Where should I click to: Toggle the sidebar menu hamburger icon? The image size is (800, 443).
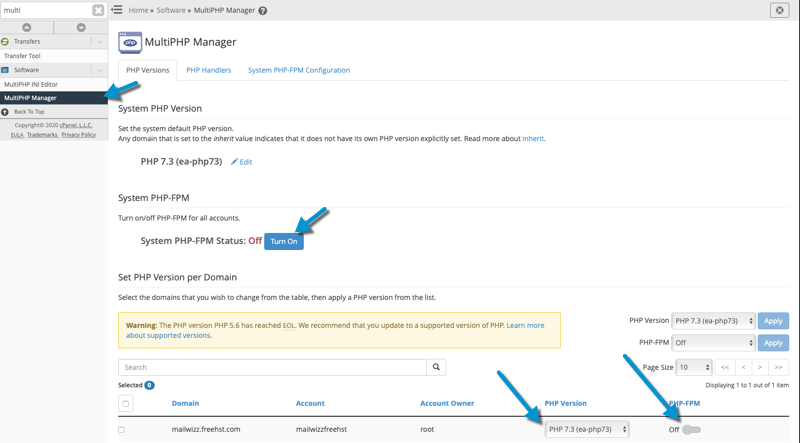coord(117,10)
